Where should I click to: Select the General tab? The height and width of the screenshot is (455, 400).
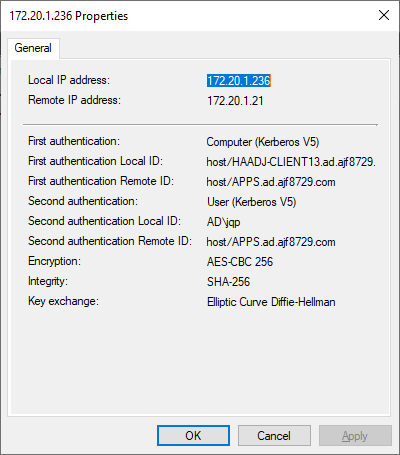[x=33, y=48]
